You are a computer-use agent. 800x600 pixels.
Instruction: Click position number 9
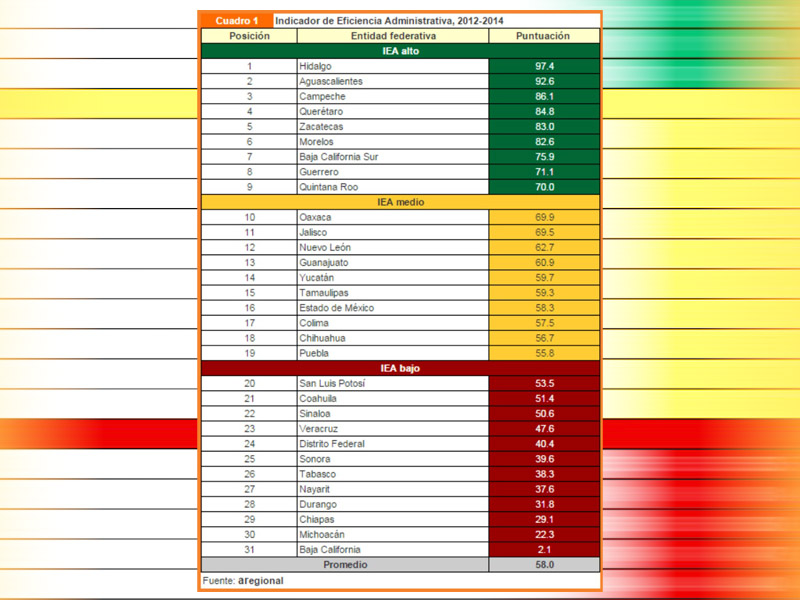(249, 187)
